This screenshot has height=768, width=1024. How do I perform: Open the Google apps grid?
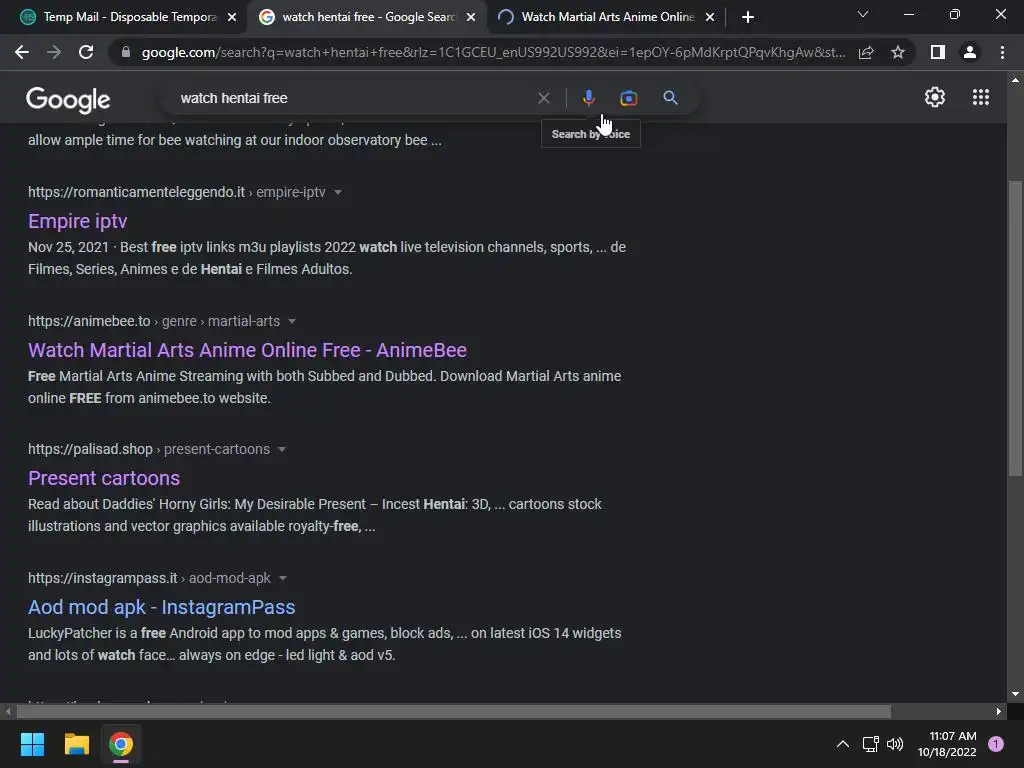981,97
